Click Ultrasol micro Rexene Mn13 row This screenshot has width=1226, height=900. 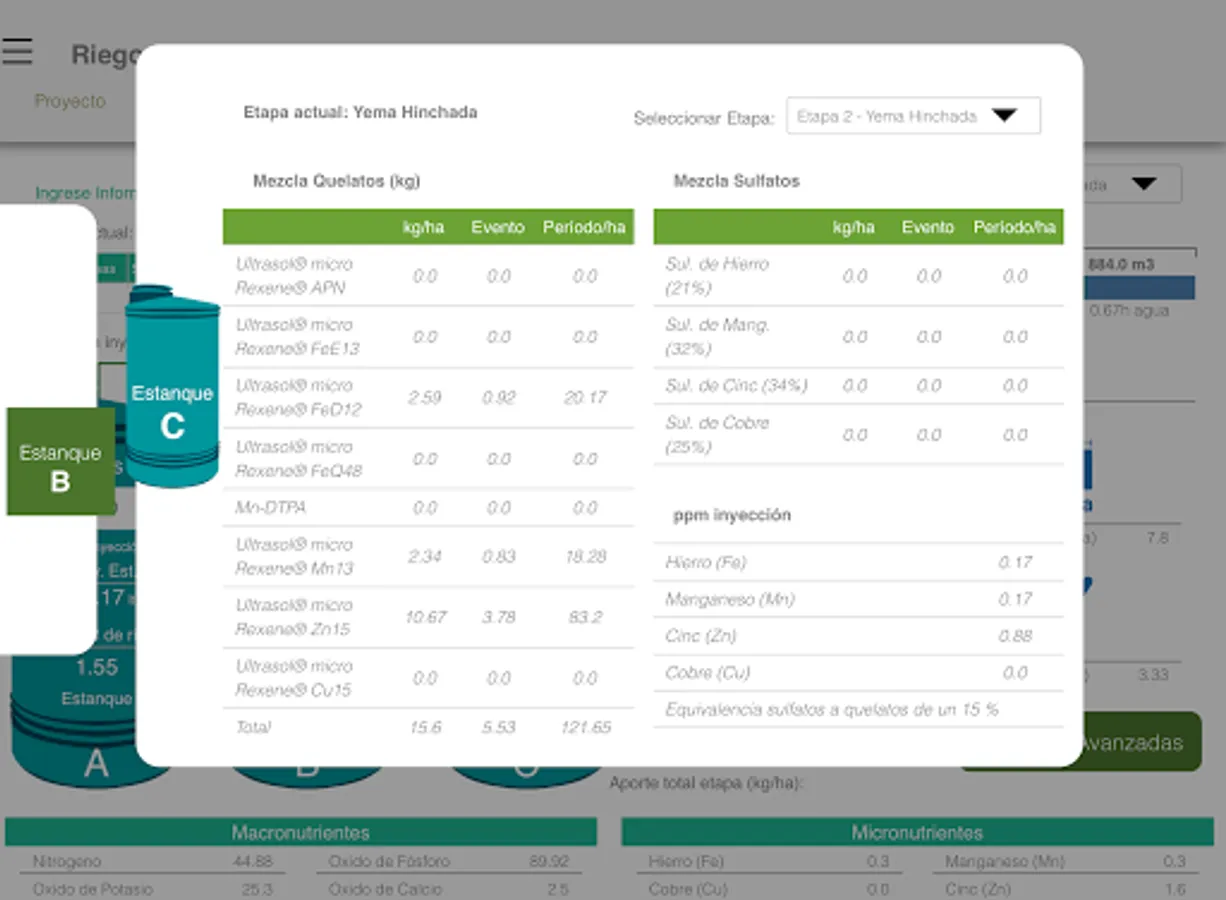(x=428, y=556)
